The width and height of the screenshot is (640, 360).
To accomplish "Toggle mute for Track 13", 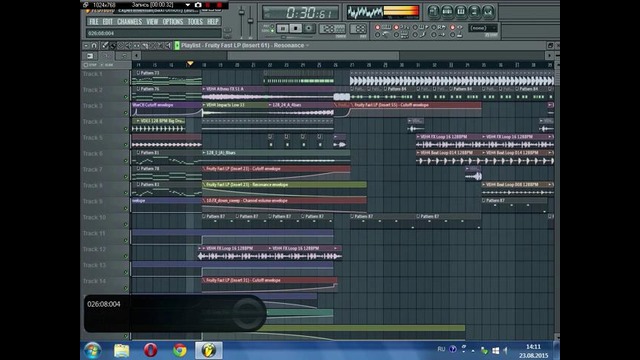I will [x=126, y=272].
